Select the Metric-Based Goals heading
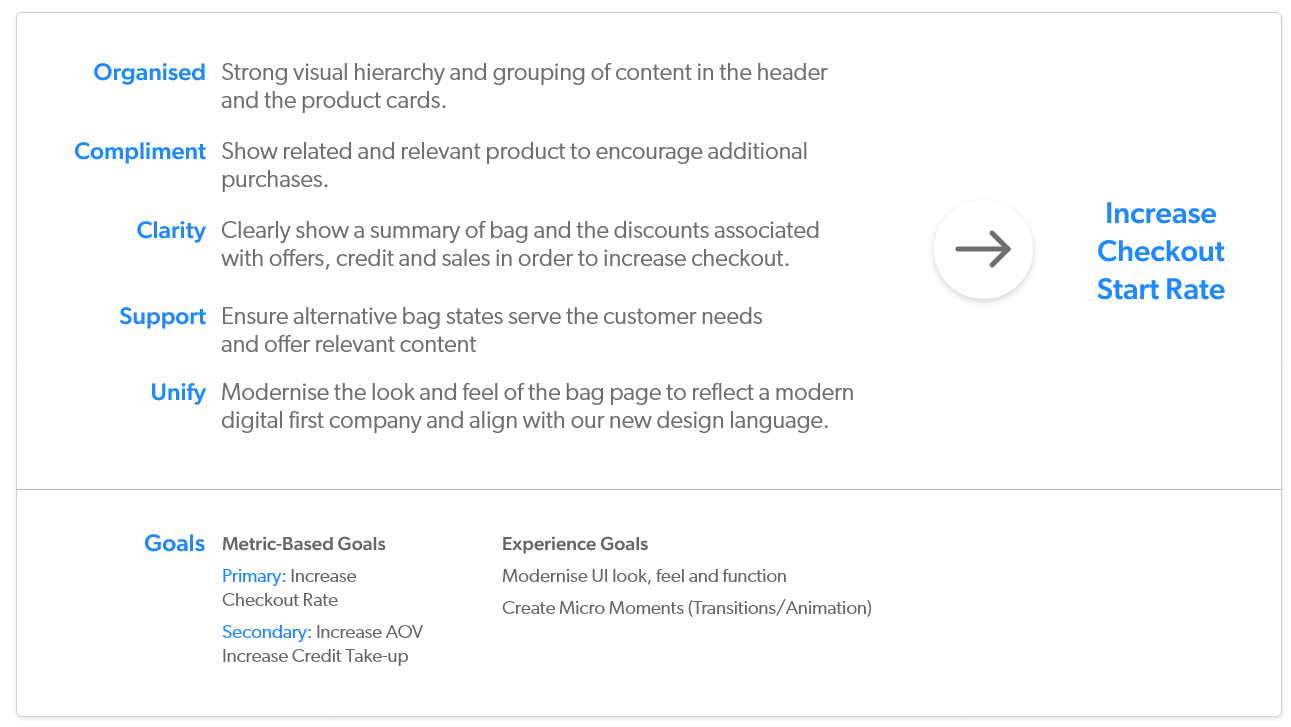 (303, 544)
